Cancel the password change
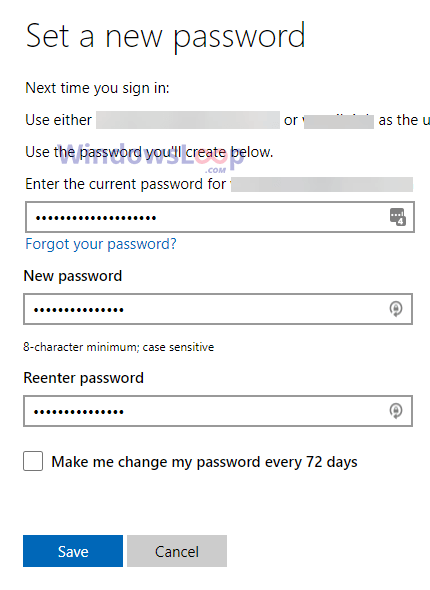This screenshot has height=590, width=430. (x=177, y=551)
